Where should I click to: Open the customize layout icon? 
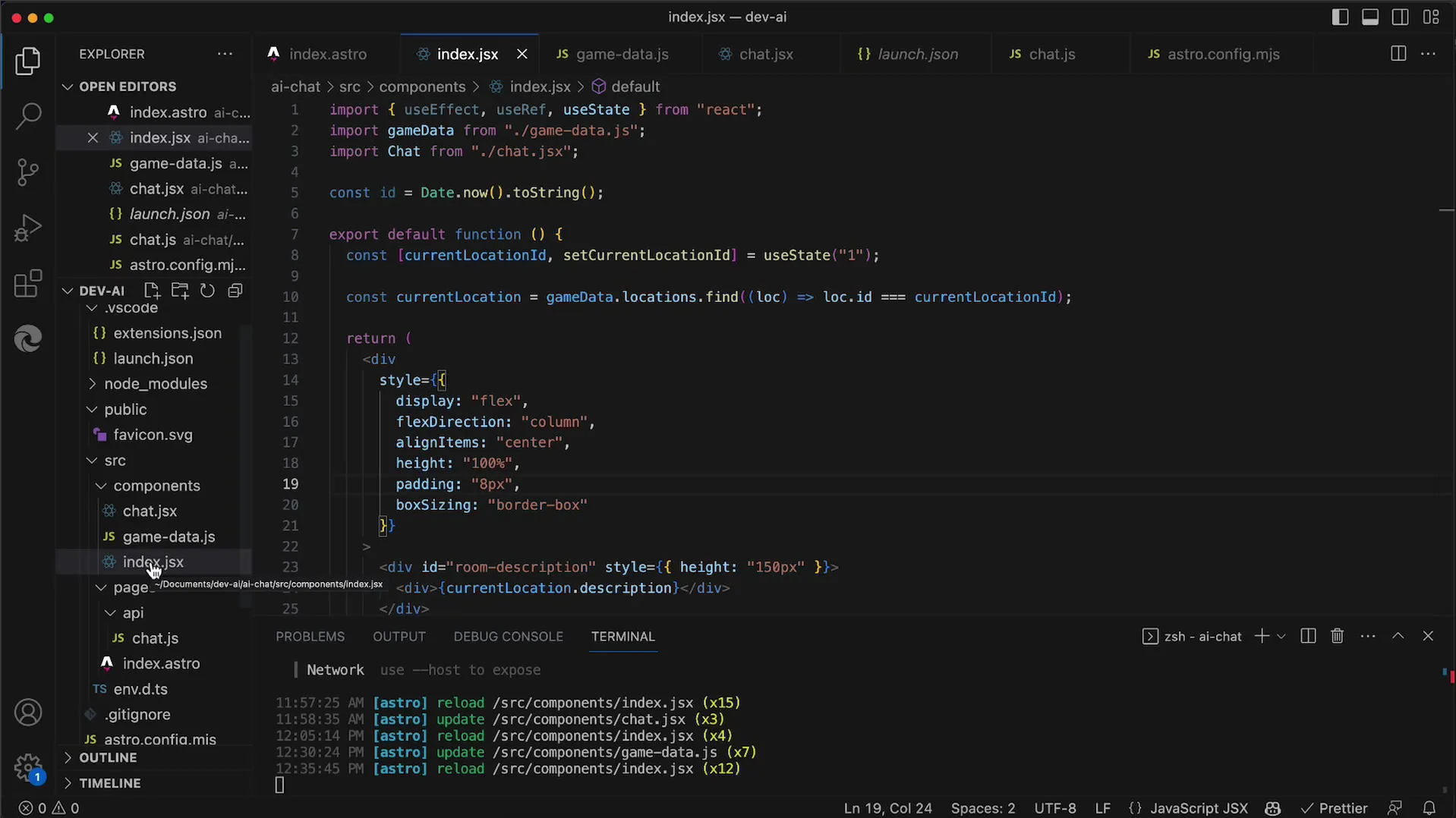1431,17
